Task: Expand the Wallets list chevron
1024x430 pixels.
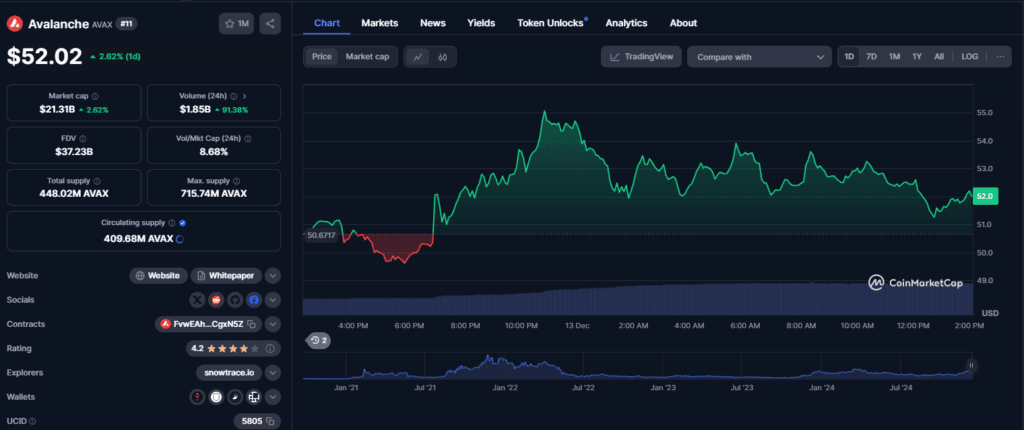Action: coord(273,397)
